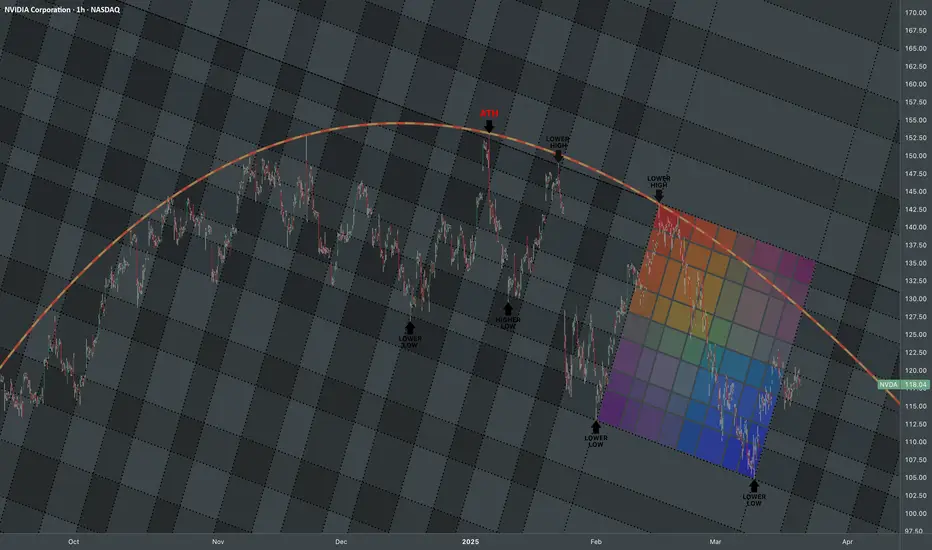The width and height of the screenshot is (932, 550).
Task: Click the 160.00 price axis label
Action: click(x=916, y=84)
